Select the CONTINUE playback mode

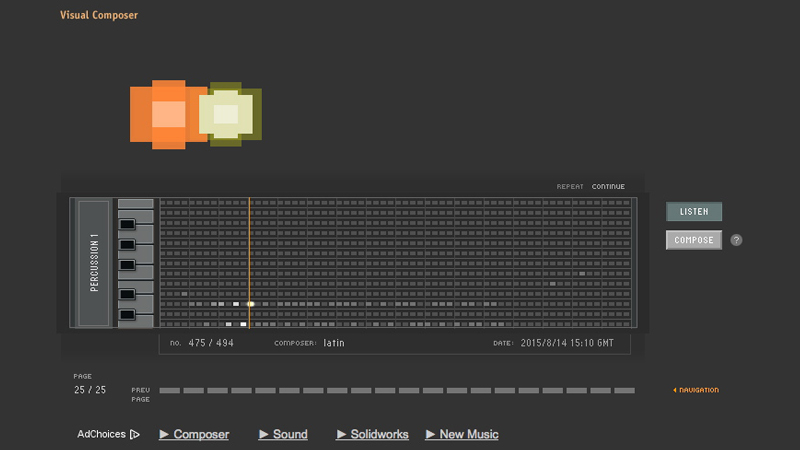pyautogui.click(x=608, y=187)
